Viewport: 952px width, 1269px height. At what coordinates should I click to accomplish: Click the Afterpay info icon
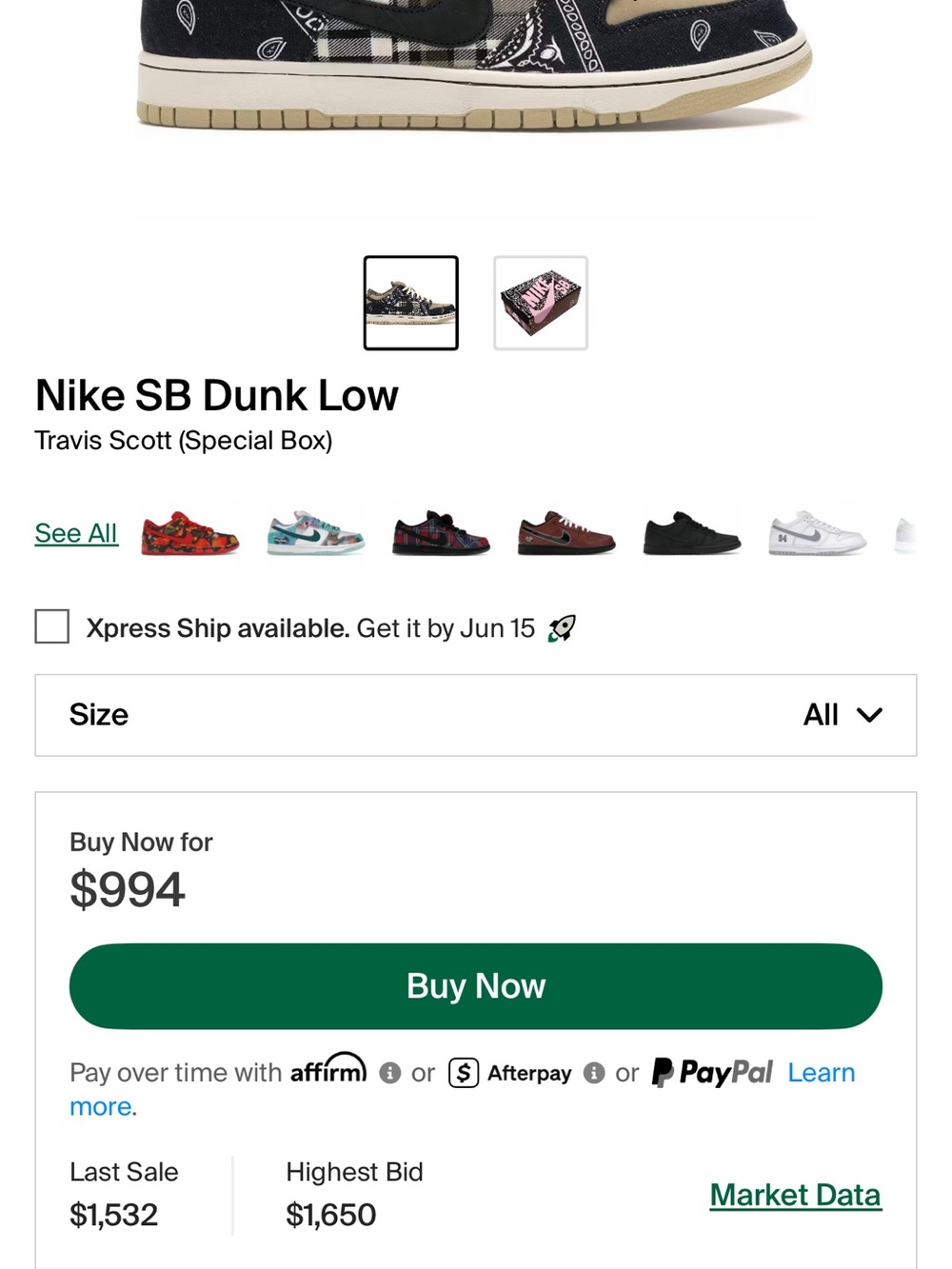[594, 1073]
